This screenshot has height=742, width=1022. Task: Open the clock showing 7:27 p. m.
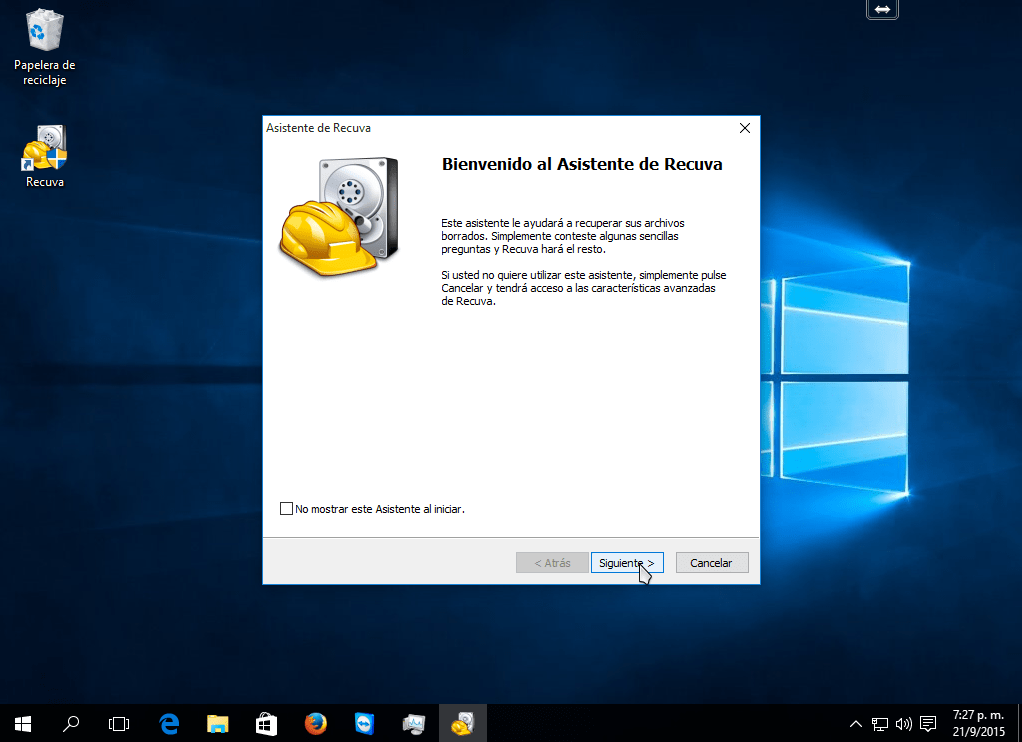978,724
